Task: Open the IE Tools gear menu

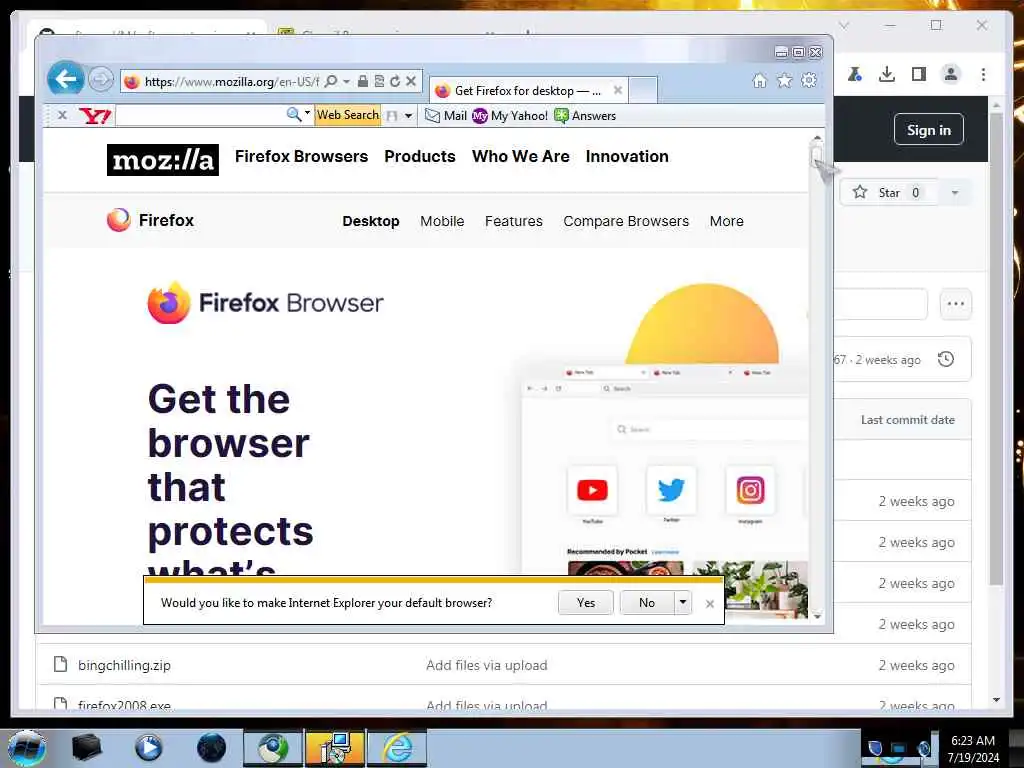Action: tap(809, 80)
